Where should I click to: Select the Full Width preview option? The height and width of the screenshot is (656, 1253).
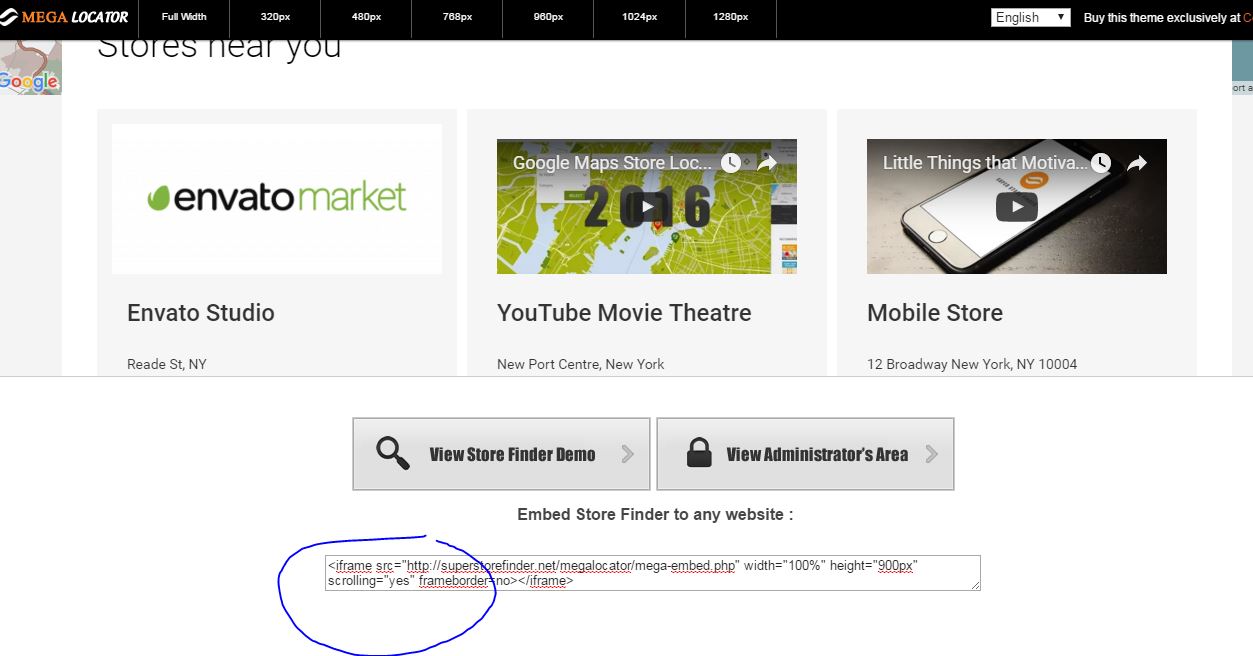(x=184, y=17)
